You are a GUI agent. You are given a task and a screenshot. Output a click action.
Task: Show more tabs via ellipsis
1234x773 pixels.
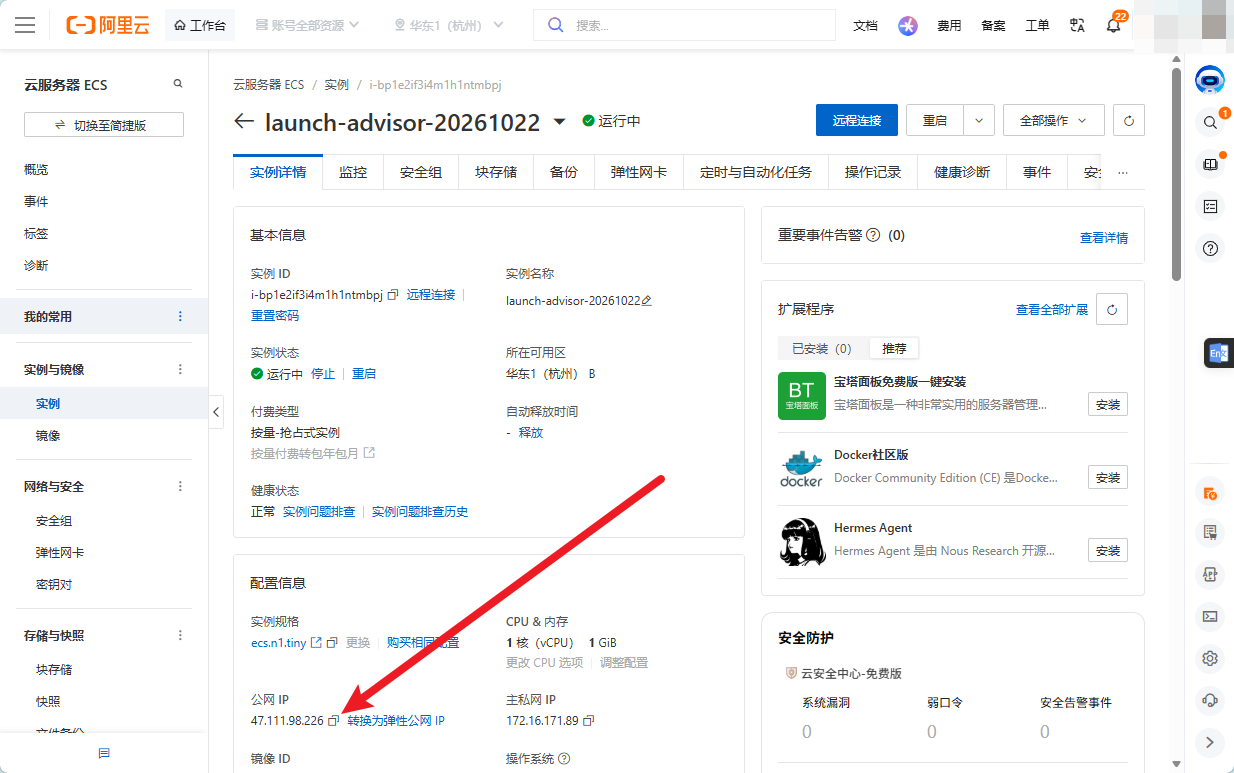pyautogui.click(x=1123, y=172)
